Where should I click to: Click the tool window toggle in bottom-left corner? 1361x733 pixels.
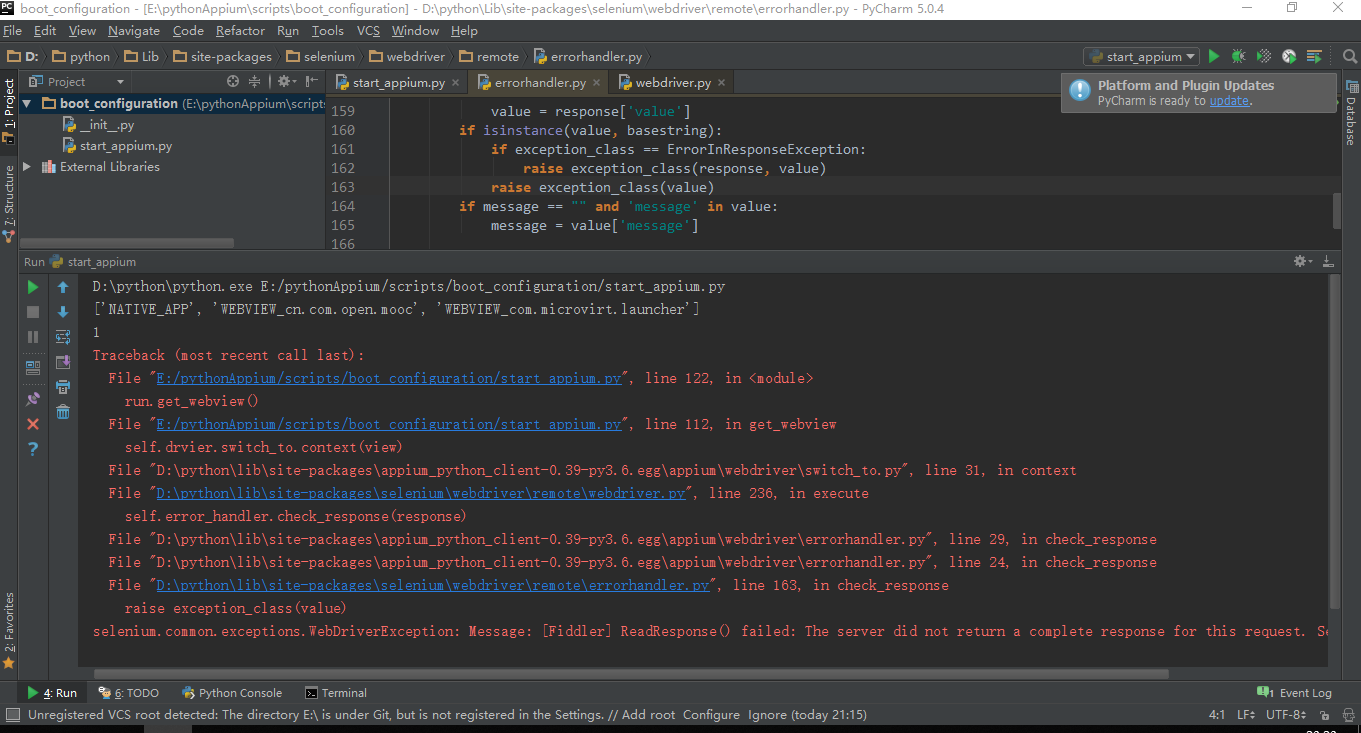pos(12,714)
